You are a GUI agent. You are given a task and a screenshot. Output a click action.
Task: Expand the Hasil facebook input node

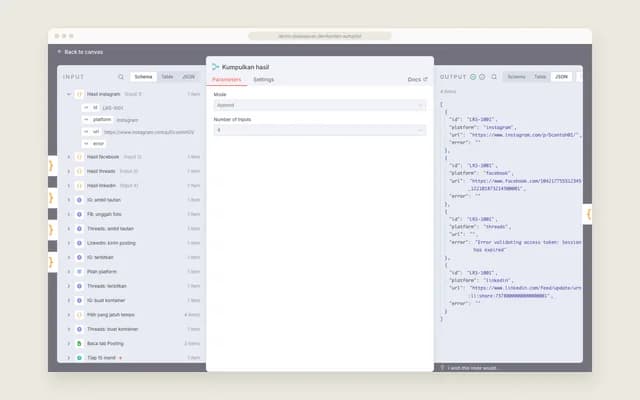point(69,157)
